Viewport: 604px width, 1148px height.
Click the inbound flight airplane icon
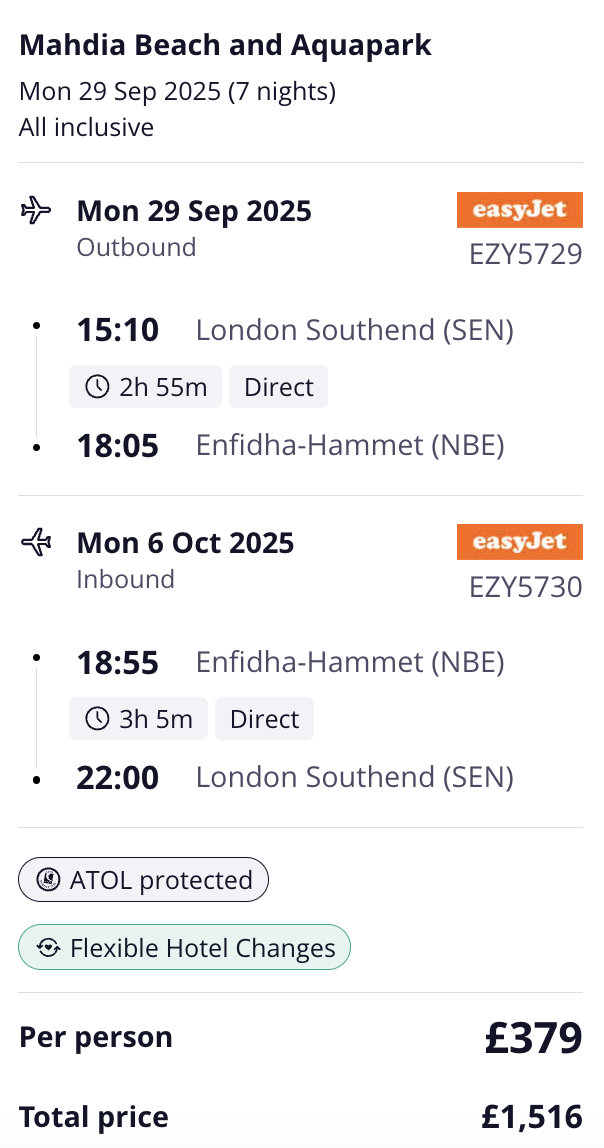[x=36, y=543]
